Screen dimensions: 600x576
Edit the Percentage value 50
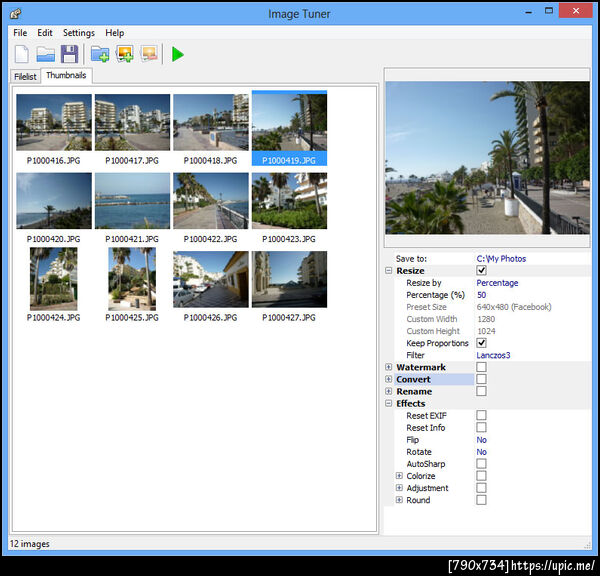point(481,295)
